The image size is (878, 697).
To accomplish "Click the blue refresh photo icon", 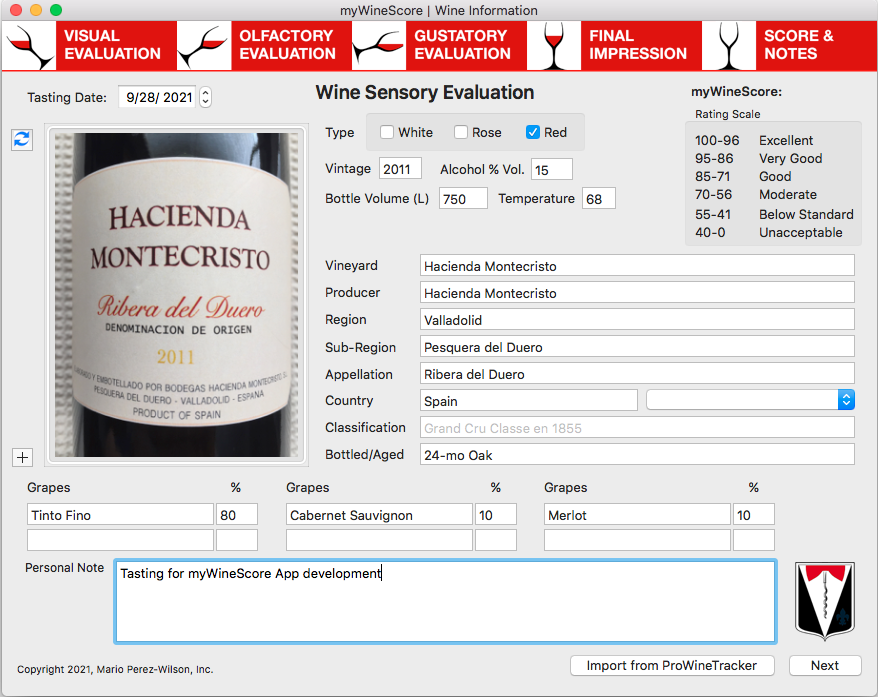I will 22,140.
